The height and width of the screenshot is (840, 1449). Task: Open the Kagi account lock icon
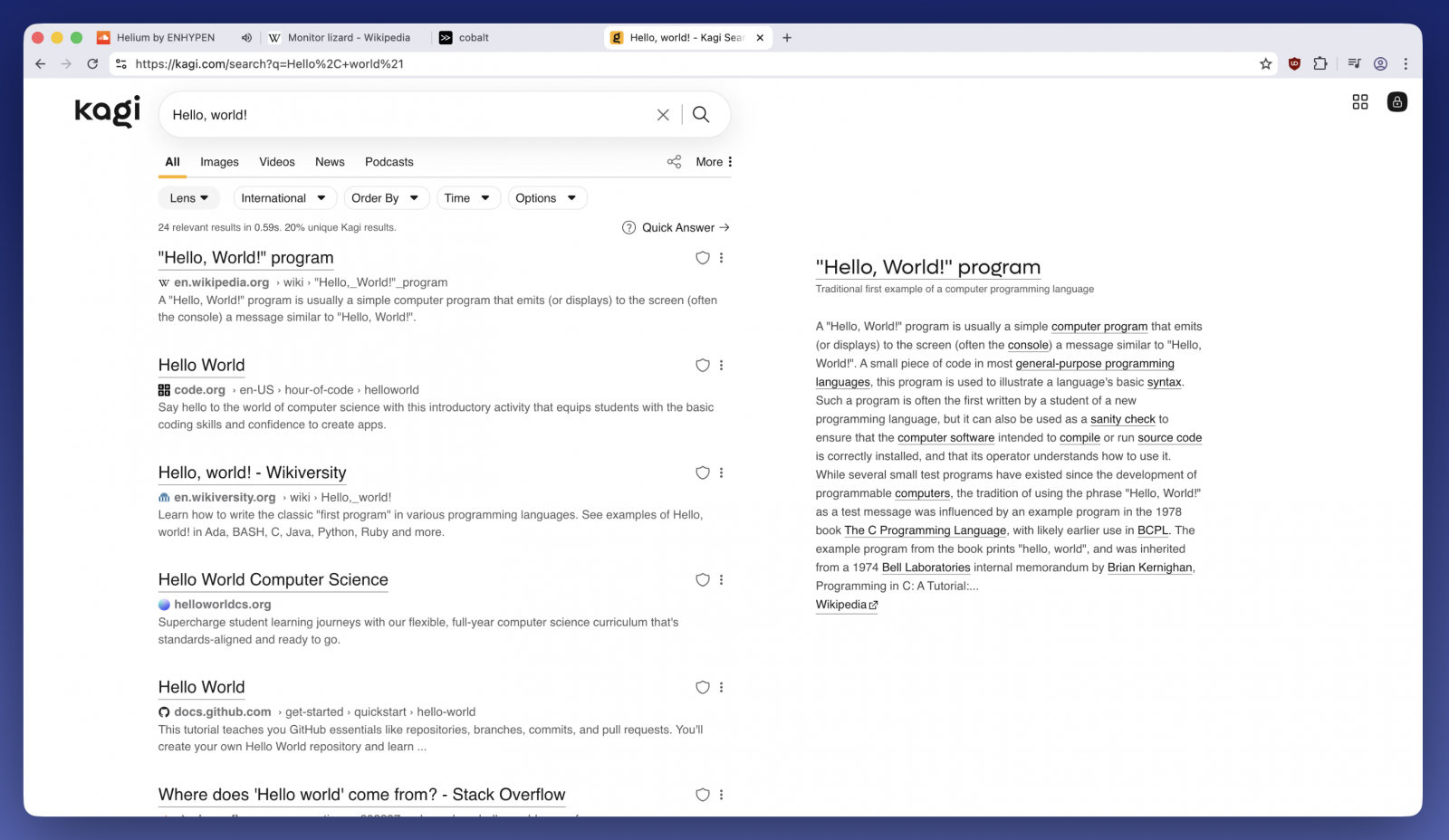point(1397,102)
